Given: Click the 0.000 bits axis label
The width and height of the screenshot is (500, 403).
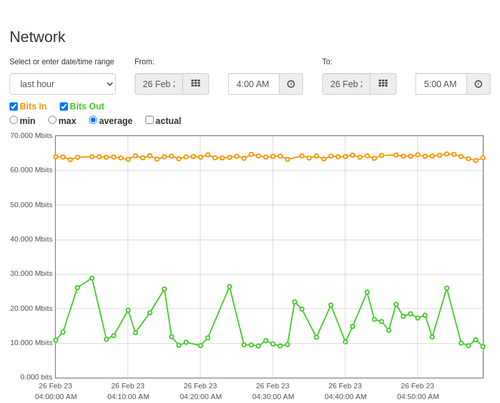Looking at the screenshot, I should click(x=36, y=377).
